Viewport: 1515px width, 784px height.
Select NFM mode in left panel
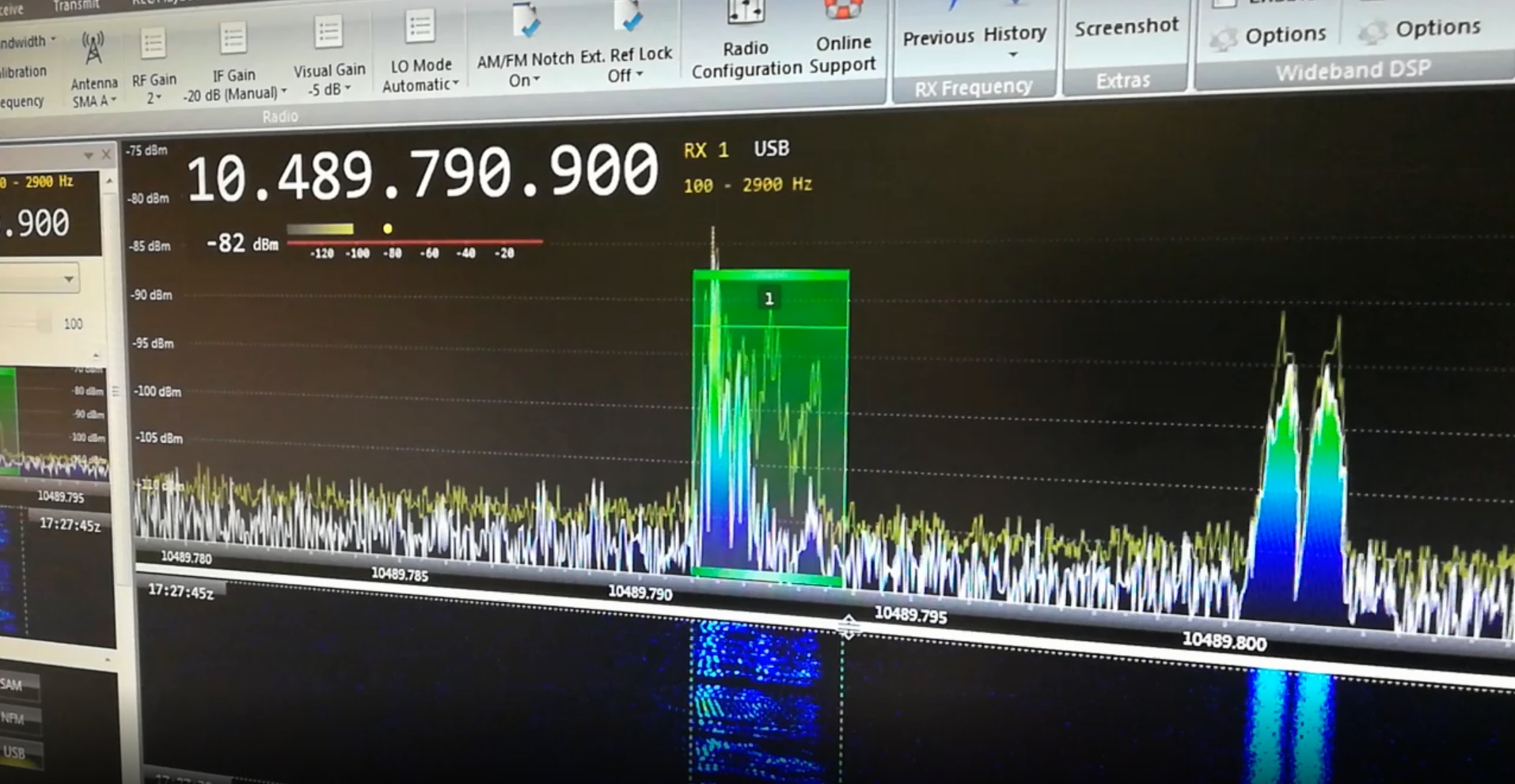(18, 718)
